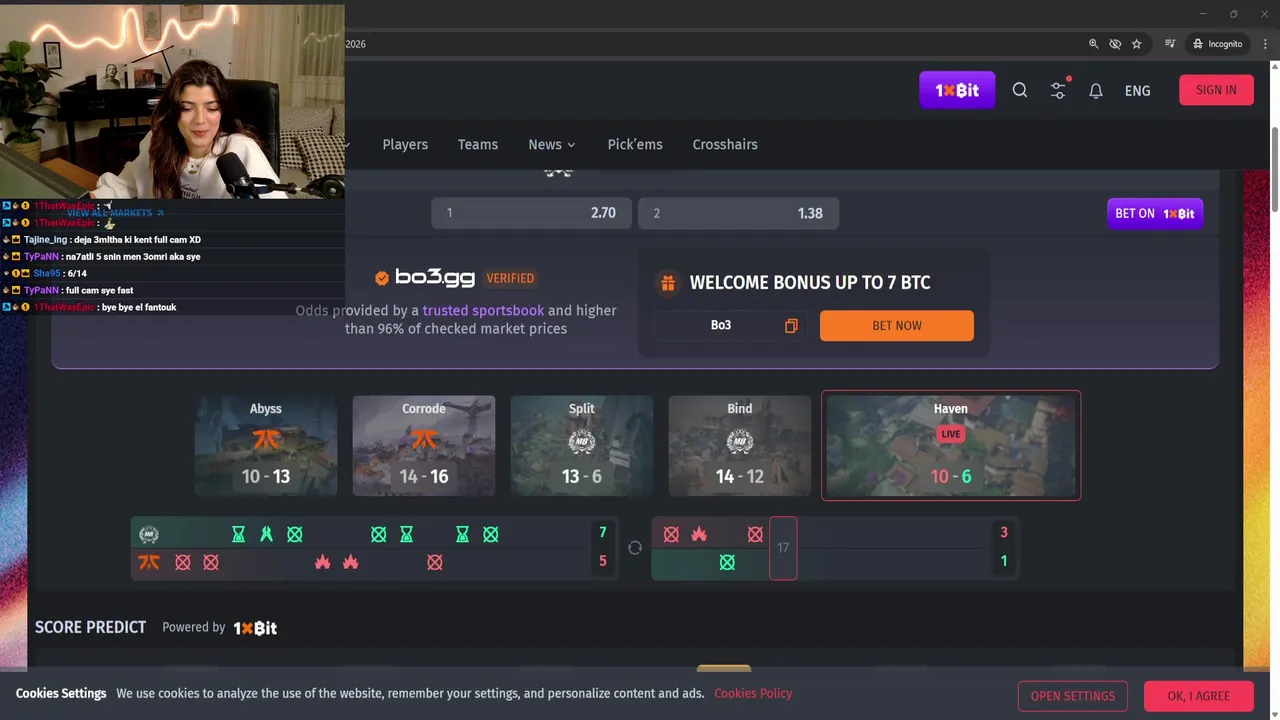Image resolution: width=1280 pixels, height=720 pixels.
Task: Select the Split map card 13-6
Action: (582, 446)
